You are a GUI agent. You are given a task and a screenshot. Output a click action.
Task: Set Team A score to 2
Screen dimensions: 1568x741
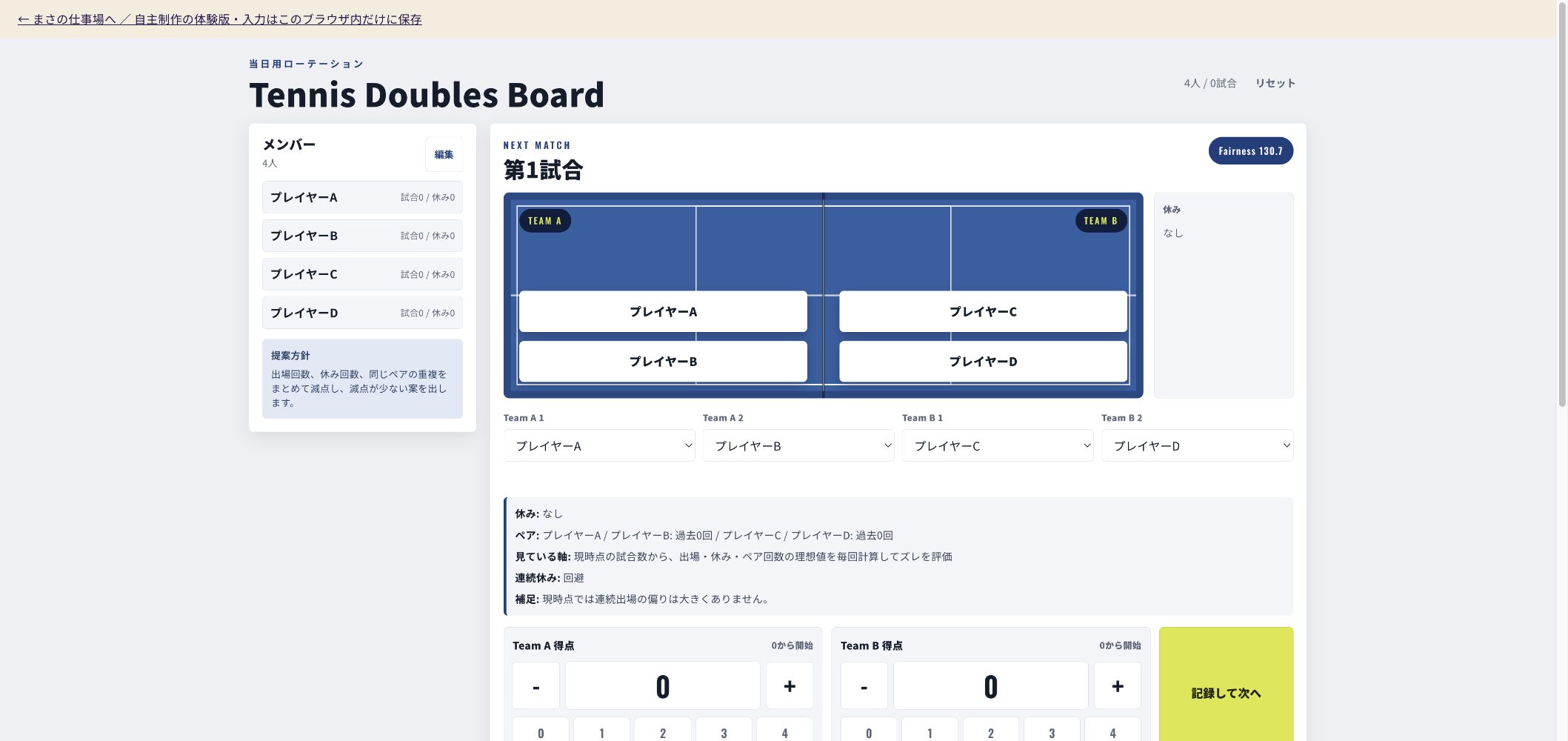tap(663, 730)
